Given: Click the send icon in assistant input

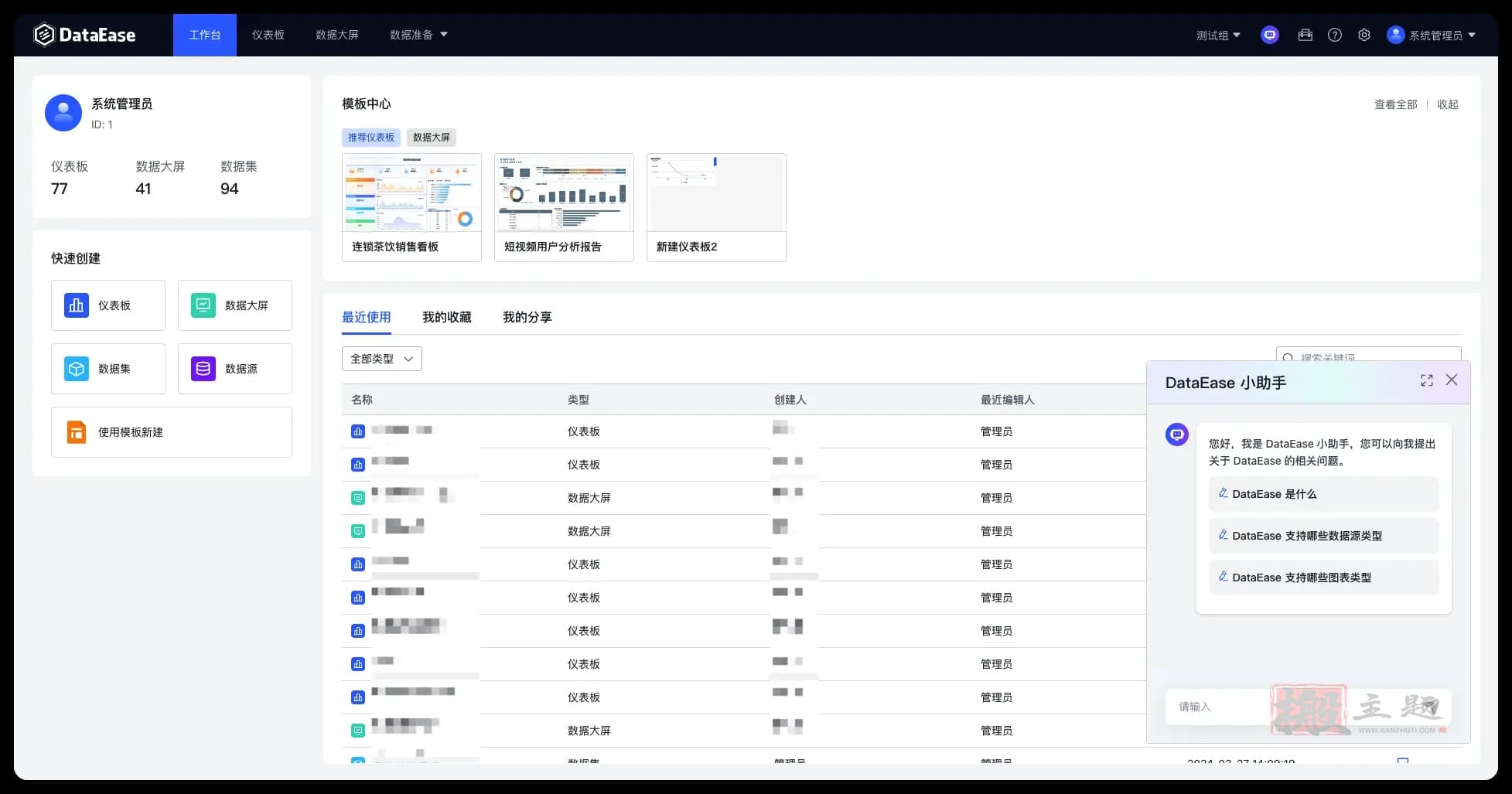Looking at the screenshot, I should 1431,706.
